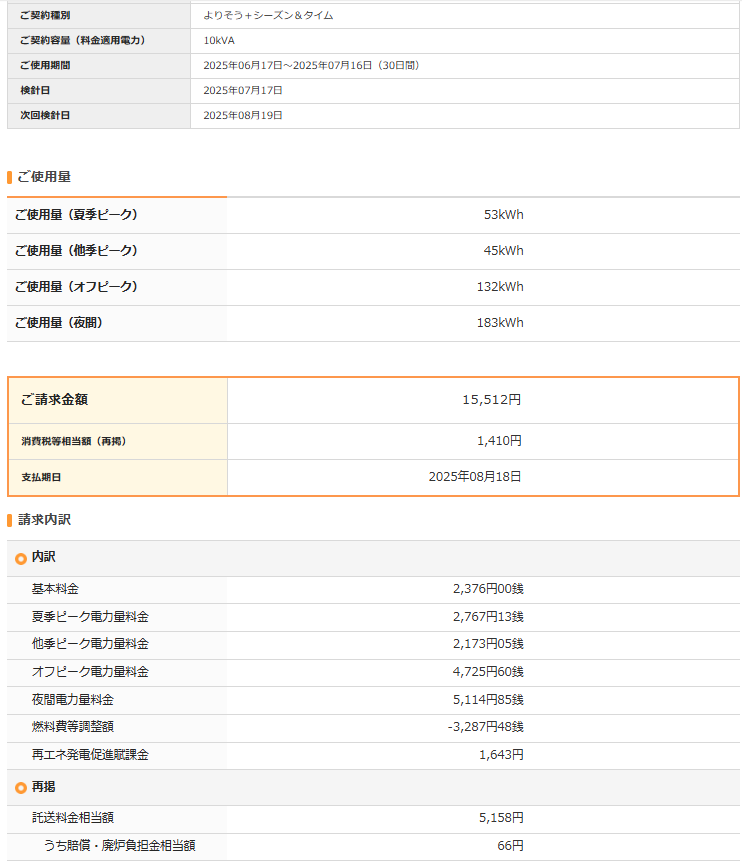Select the ご使用量(他季ピーク) row label
Screen dimensions: 742x866
point(76,251)
